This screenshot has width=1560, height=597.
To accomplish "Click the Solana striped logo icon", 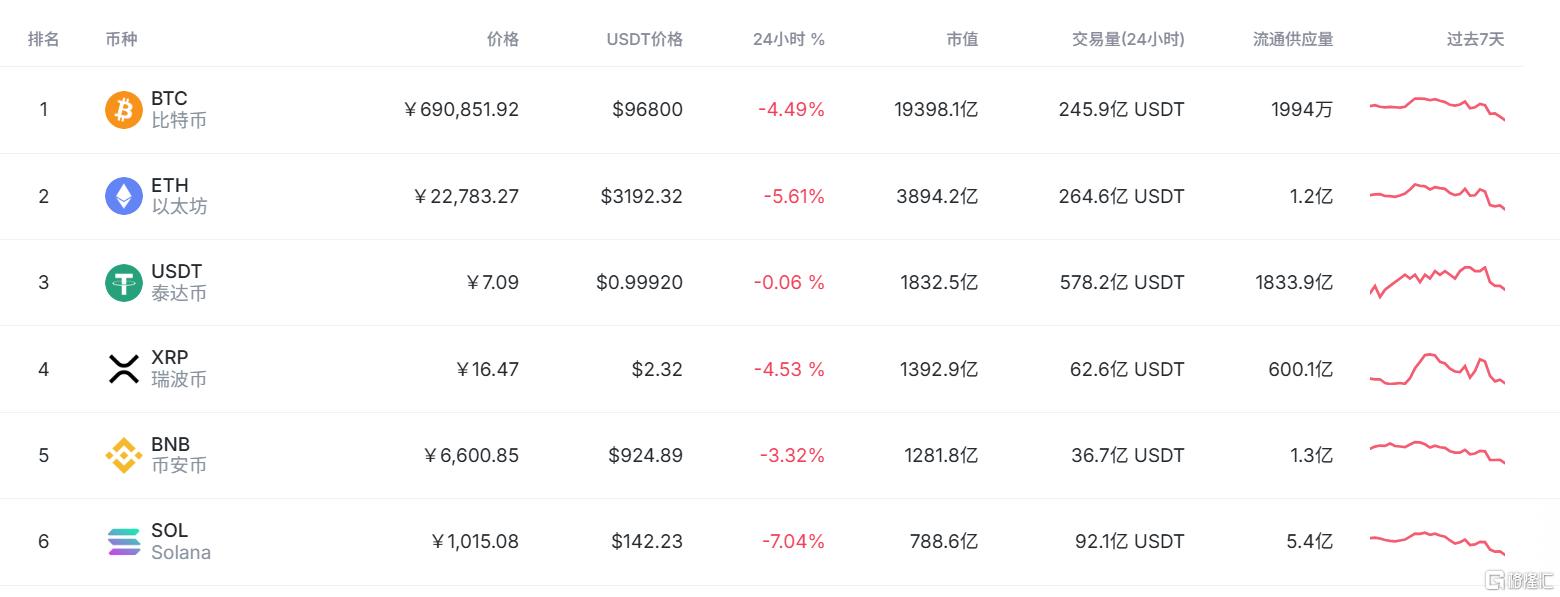I will click(124, 542).
